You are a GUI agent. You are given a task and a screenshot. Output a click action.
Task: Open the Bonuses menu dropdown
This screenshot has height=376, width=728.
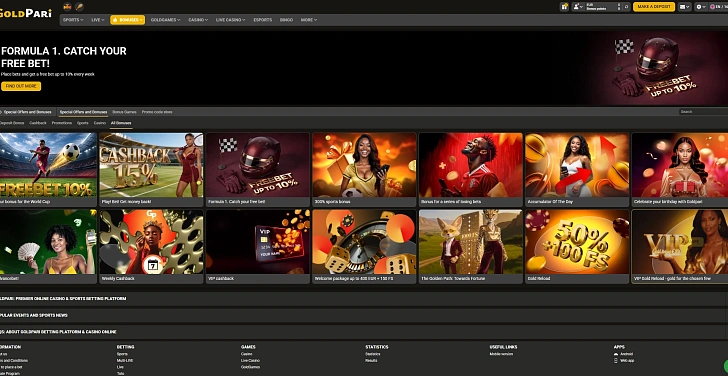127,20
